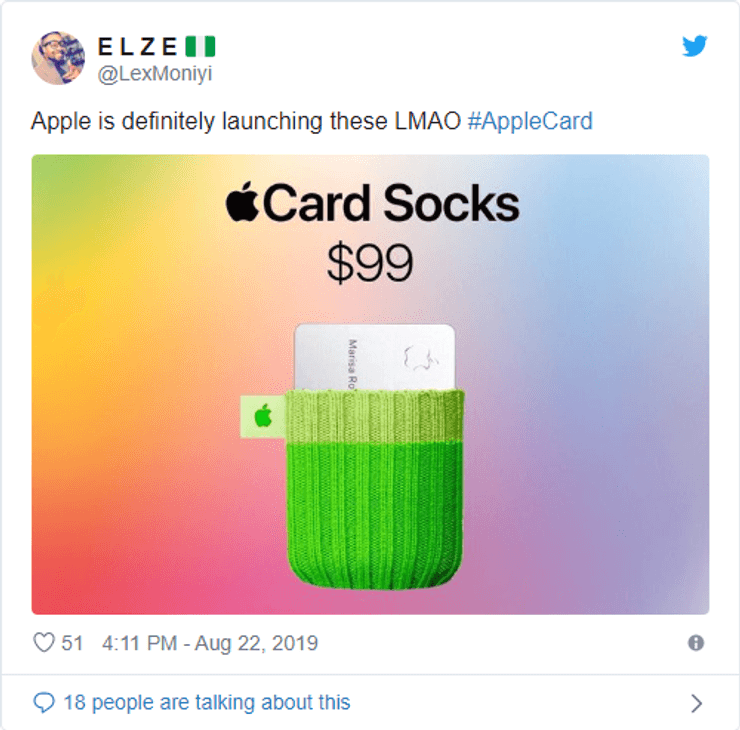Like the tweet with the heart icon

pyautogui.click(x=44, y=643)
